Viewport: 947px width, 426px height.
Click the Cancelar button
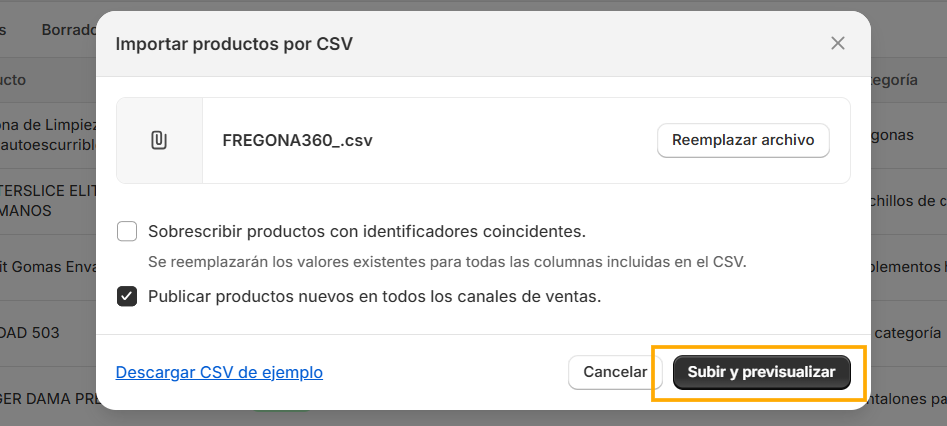tap(615, 372)
